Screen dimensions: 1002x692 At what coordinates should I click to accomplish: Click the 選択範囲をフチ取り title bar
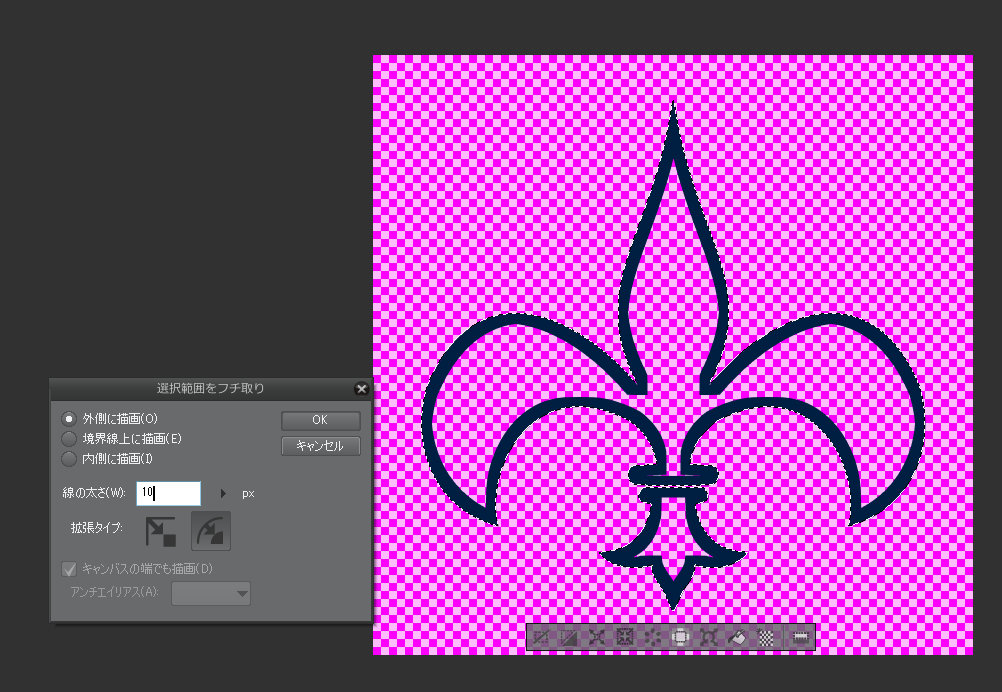tap(210, 388)
